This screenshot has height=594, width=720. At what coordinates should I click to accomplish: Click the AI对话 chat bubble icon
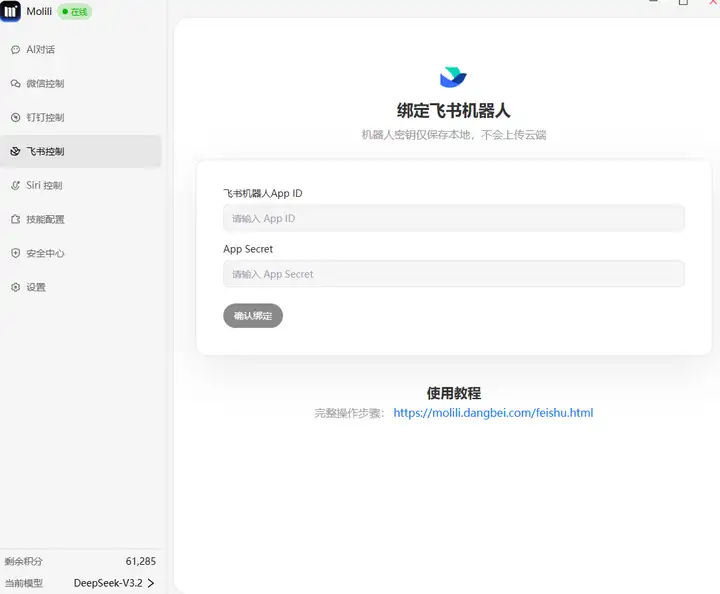pyautogui.click(x=15, y=50)
